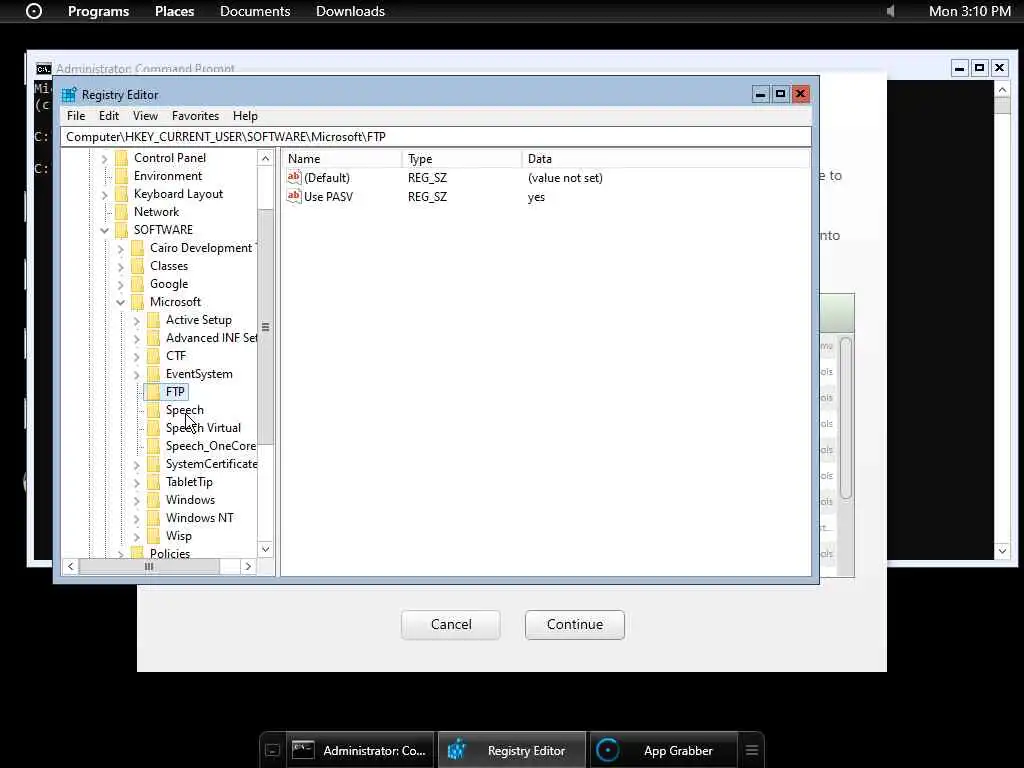1024x768 pixels.
Task: Click the tree pane scroll up arrow
Action: pyautogui.click(x=265, y=158)
